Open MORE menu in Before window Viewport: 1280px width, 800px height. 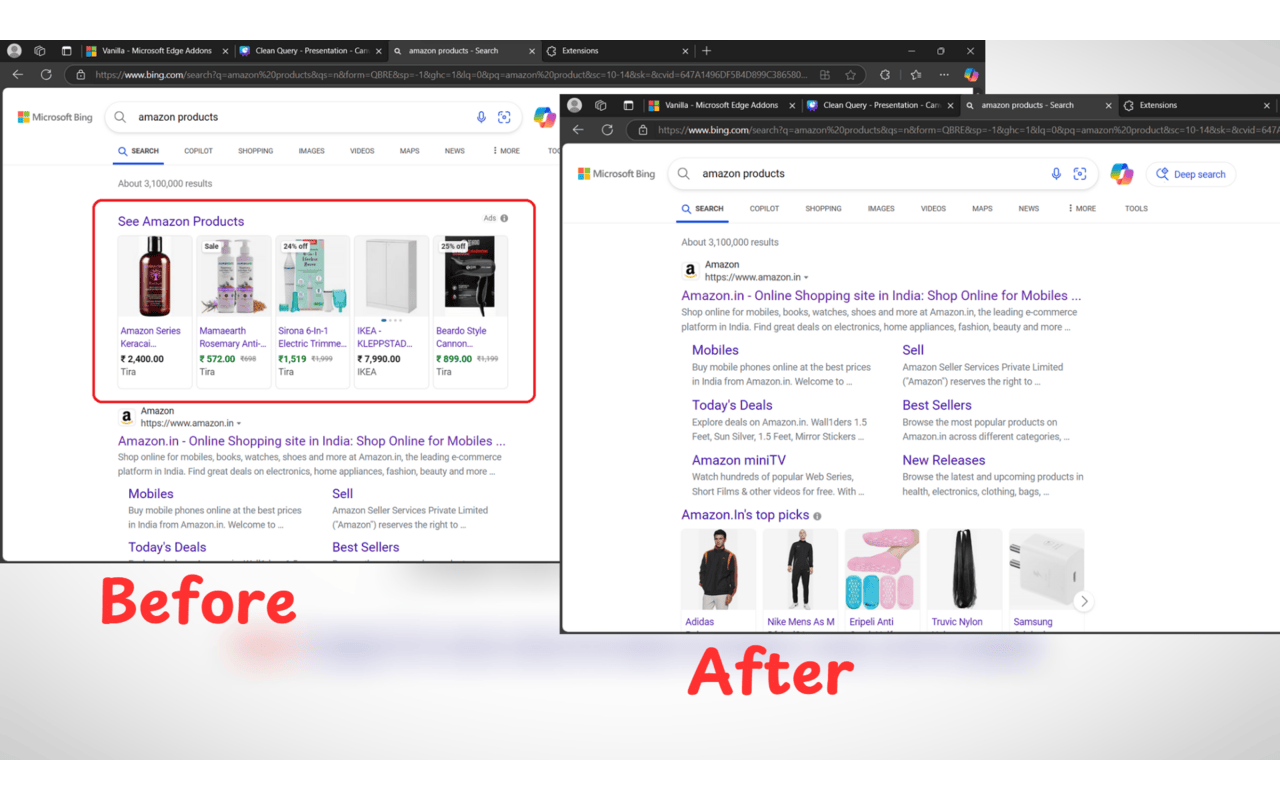[506, 151]
